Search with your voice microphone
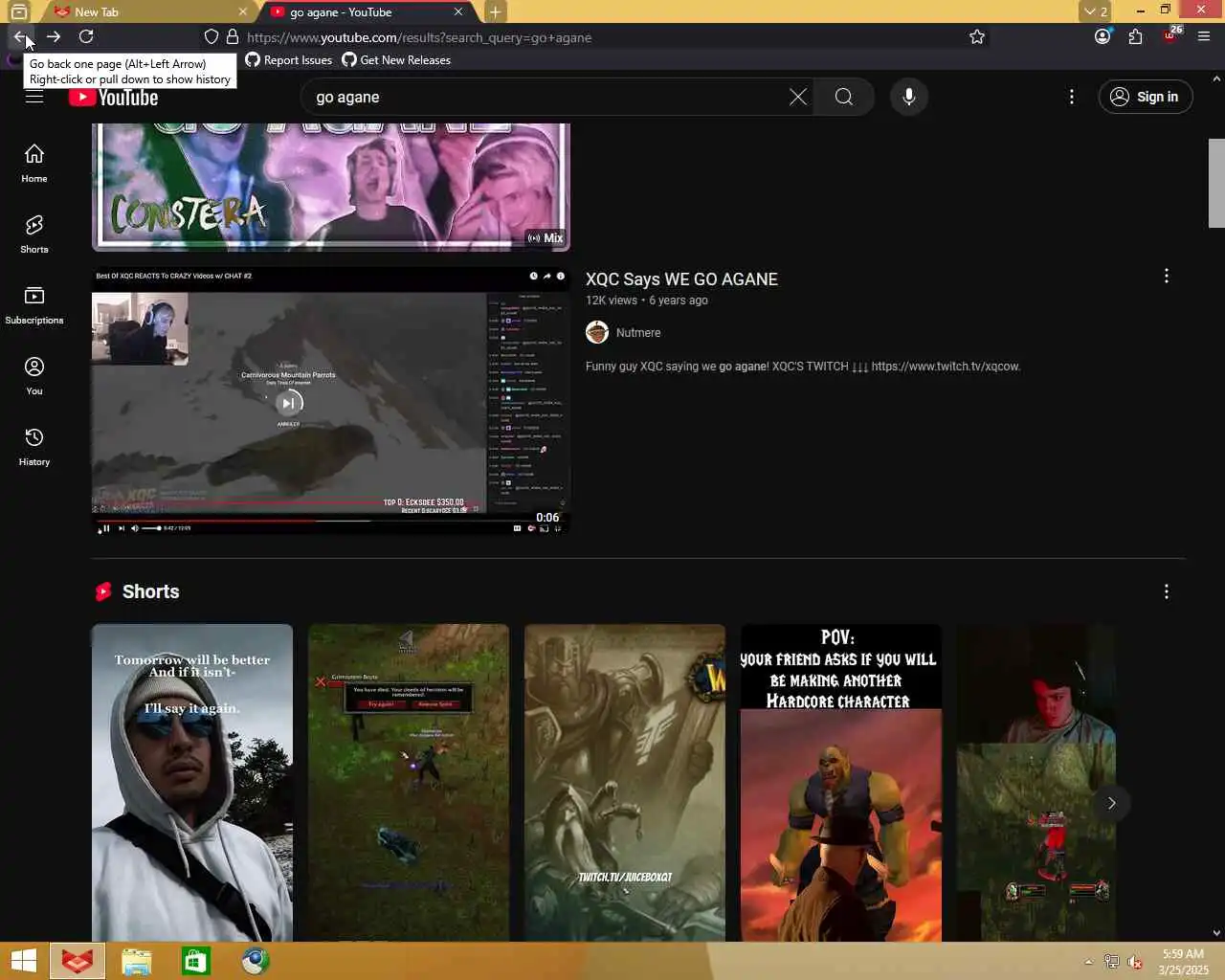The width and height of the screenshot is (1225, 980). [x=909, y=97]
